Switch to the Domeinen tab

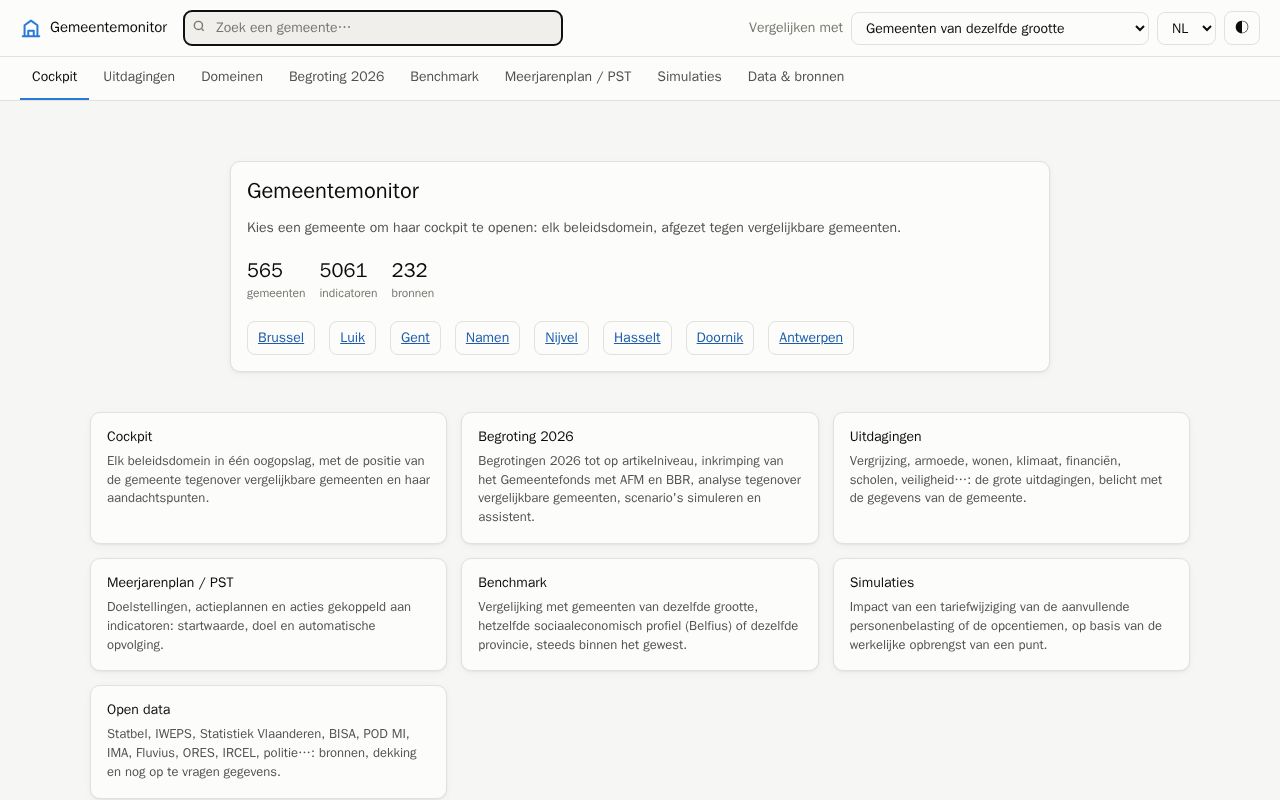pos(232,77)
